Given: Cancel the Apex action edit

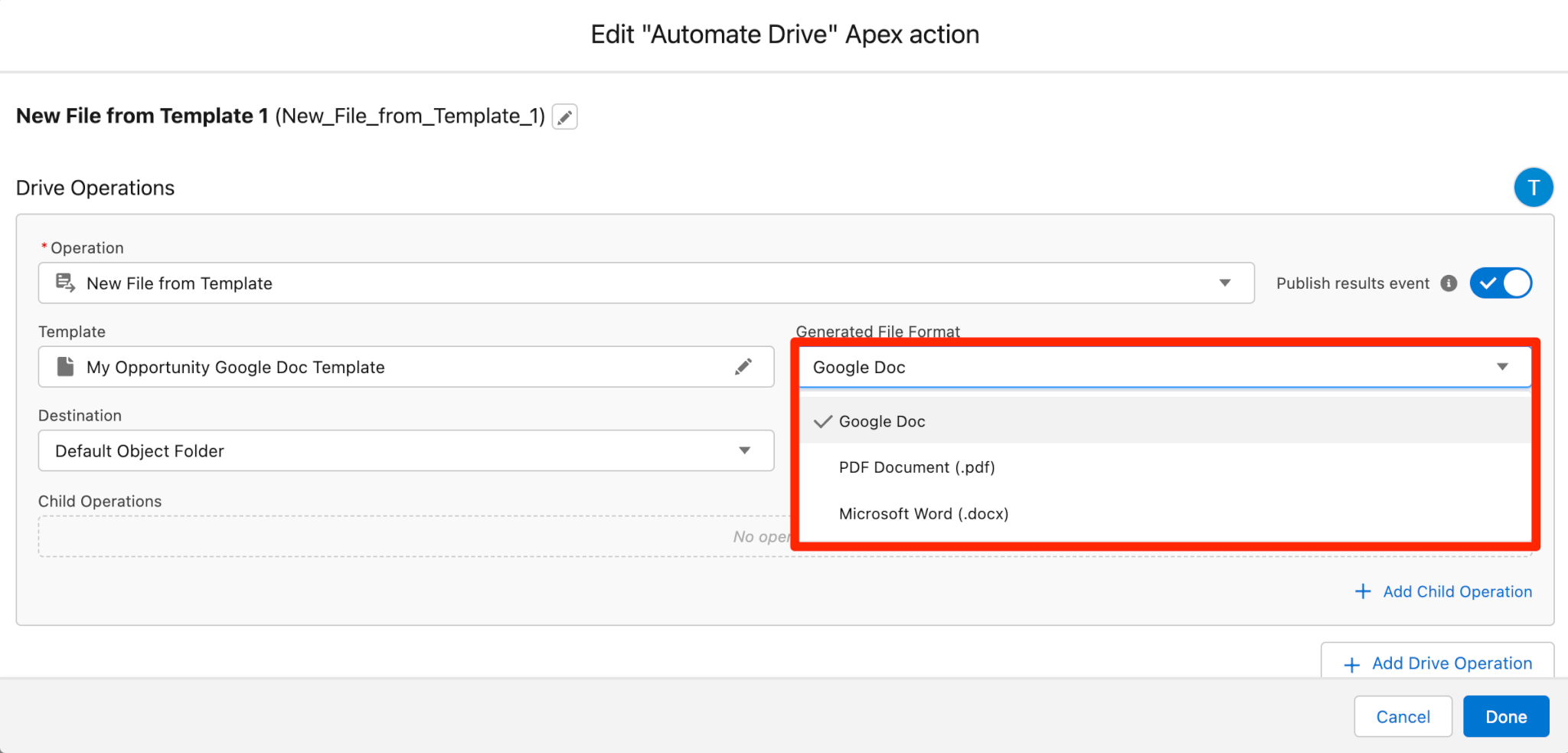Looking at the screenshot, I should (x=1403, y=716).
